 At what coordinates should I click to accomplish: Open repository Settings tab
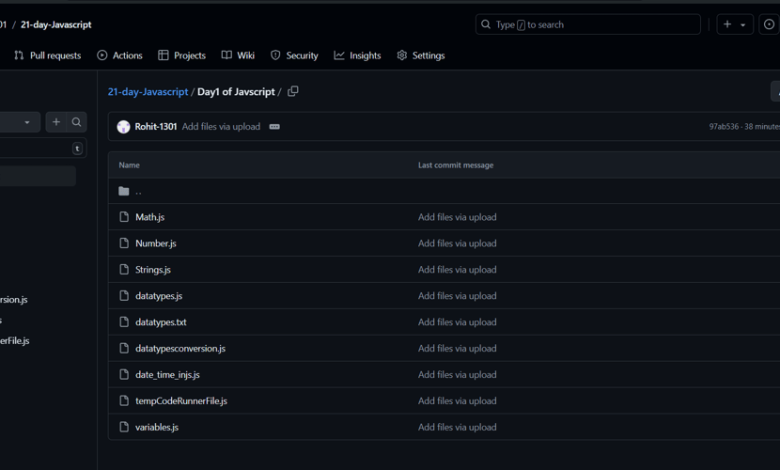pyautogui.click(x=421, y=56)
